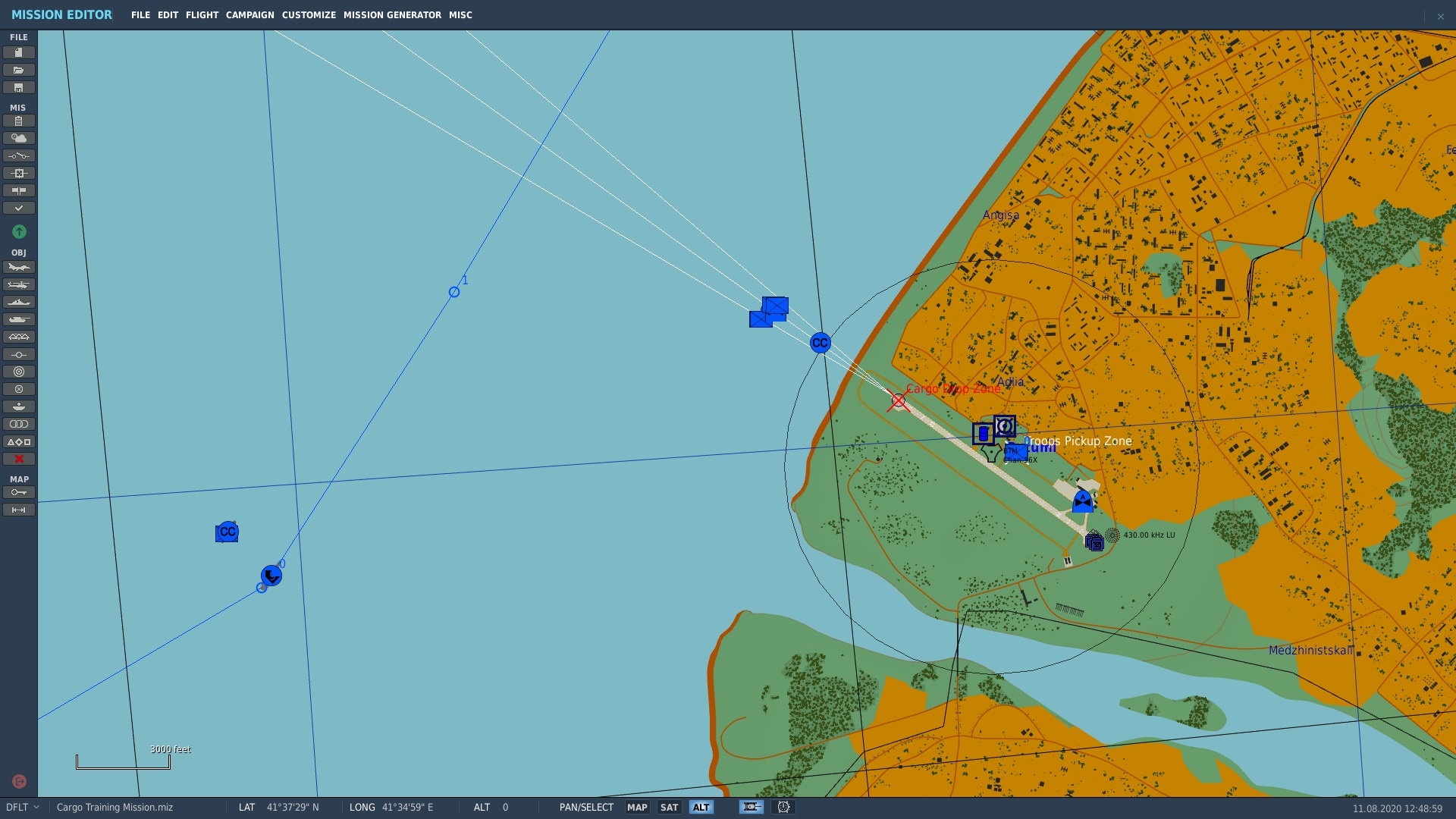This screenshot has height=819, width=1456.
Task: Select the helicopter group tool
Action: 19,285
